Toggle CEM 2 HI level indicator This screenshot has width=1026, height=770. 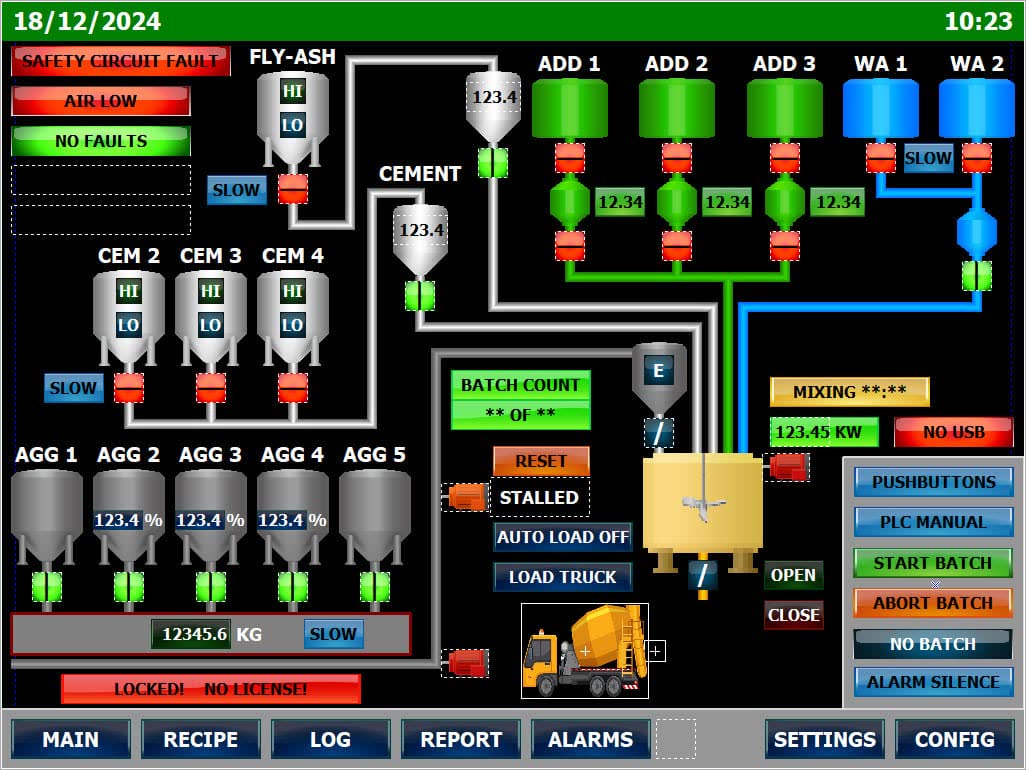click(129, 290)
